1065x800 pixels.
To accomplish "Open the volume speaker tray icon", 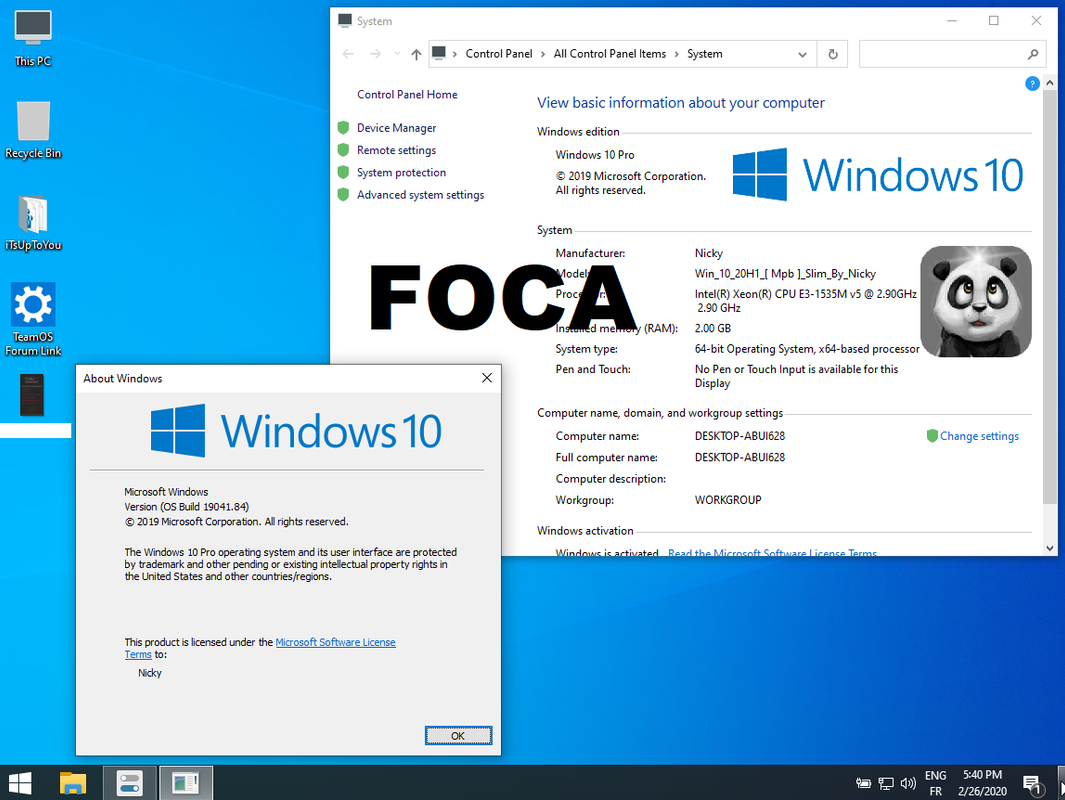I will pyautogui.click(x=908, y=783).
